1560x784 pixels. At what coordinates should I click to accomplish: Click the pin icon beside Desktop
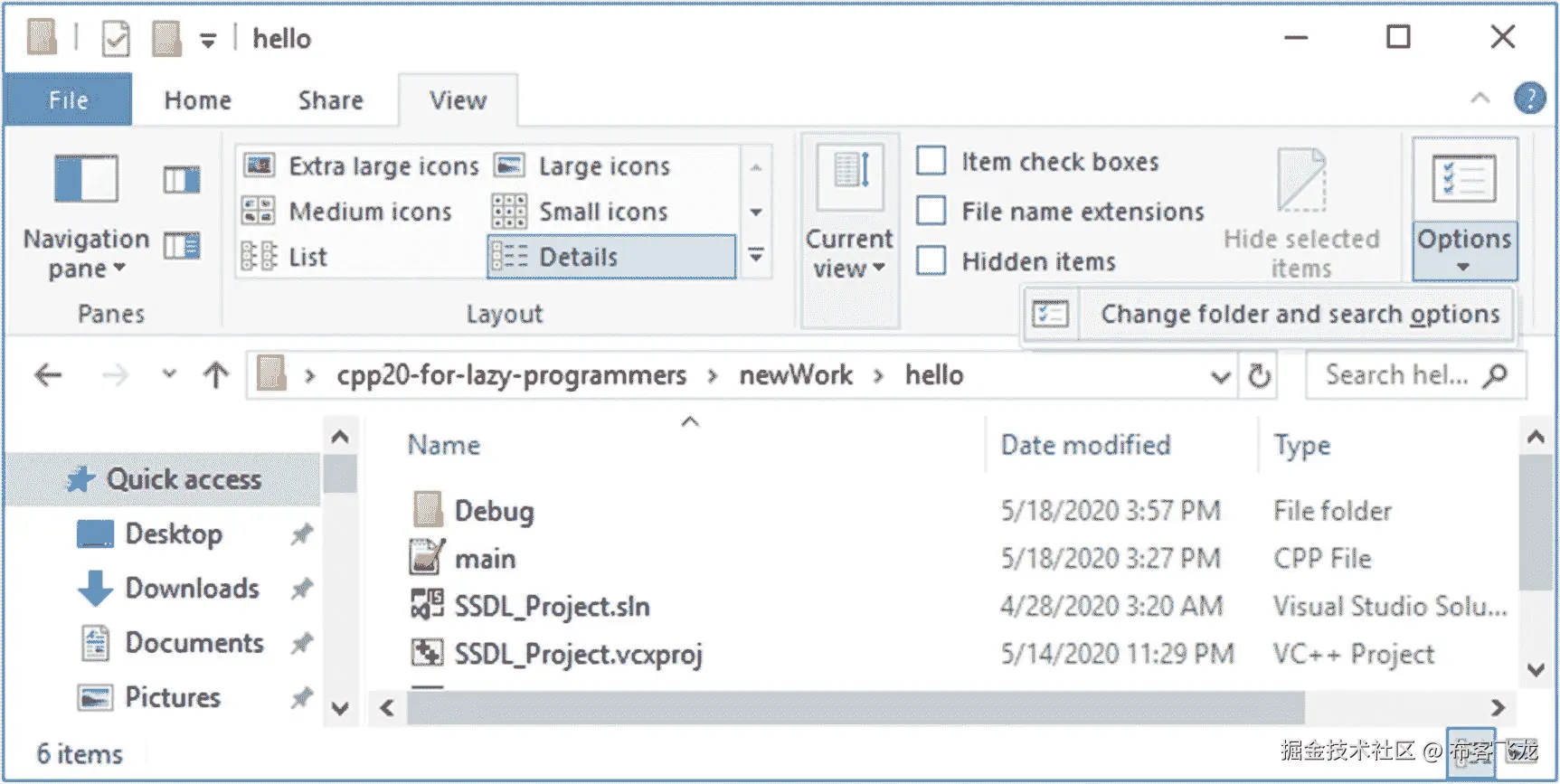(301, 534)
